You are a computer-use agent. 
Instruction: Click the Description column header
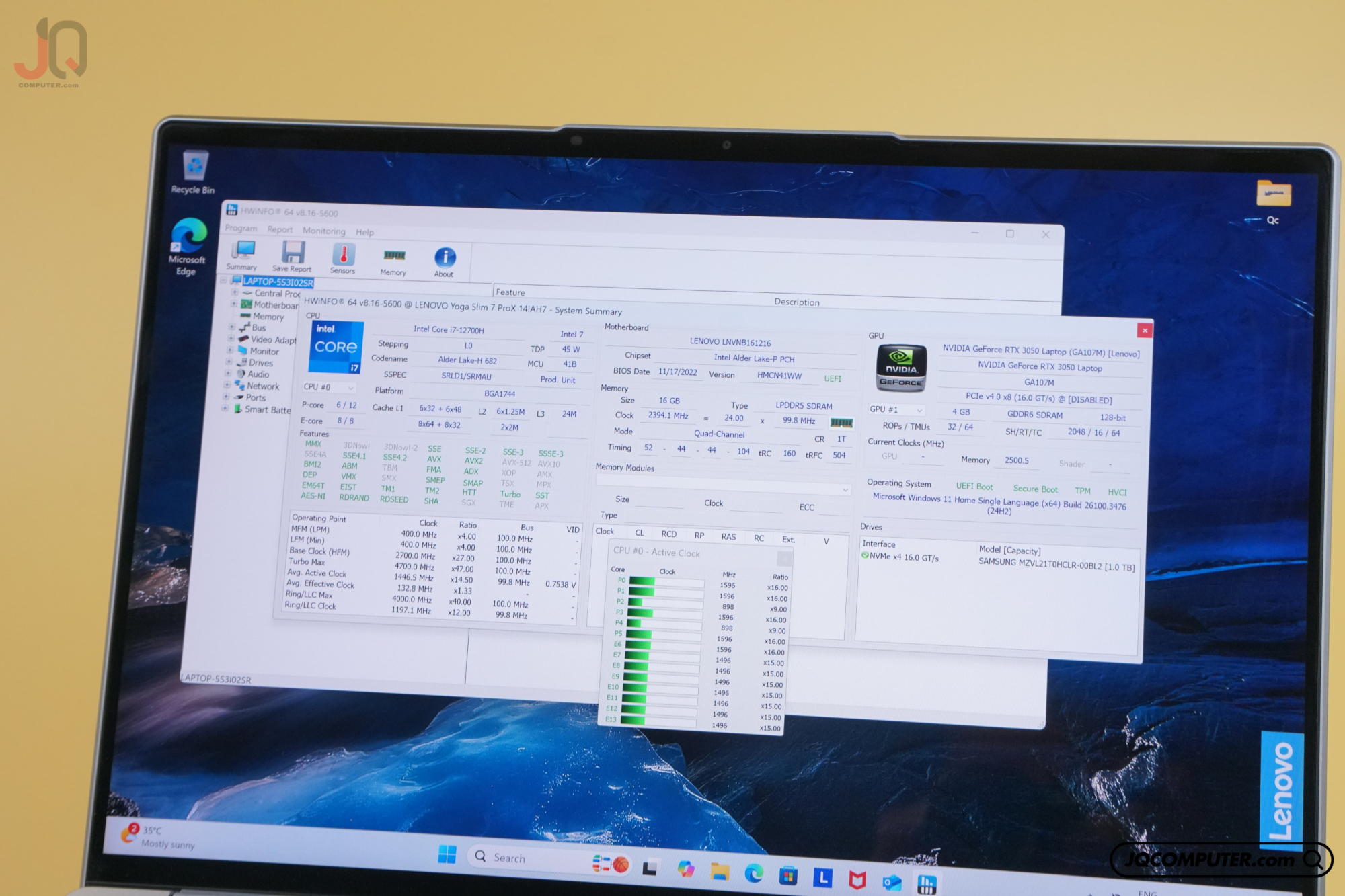click(796, 302)
